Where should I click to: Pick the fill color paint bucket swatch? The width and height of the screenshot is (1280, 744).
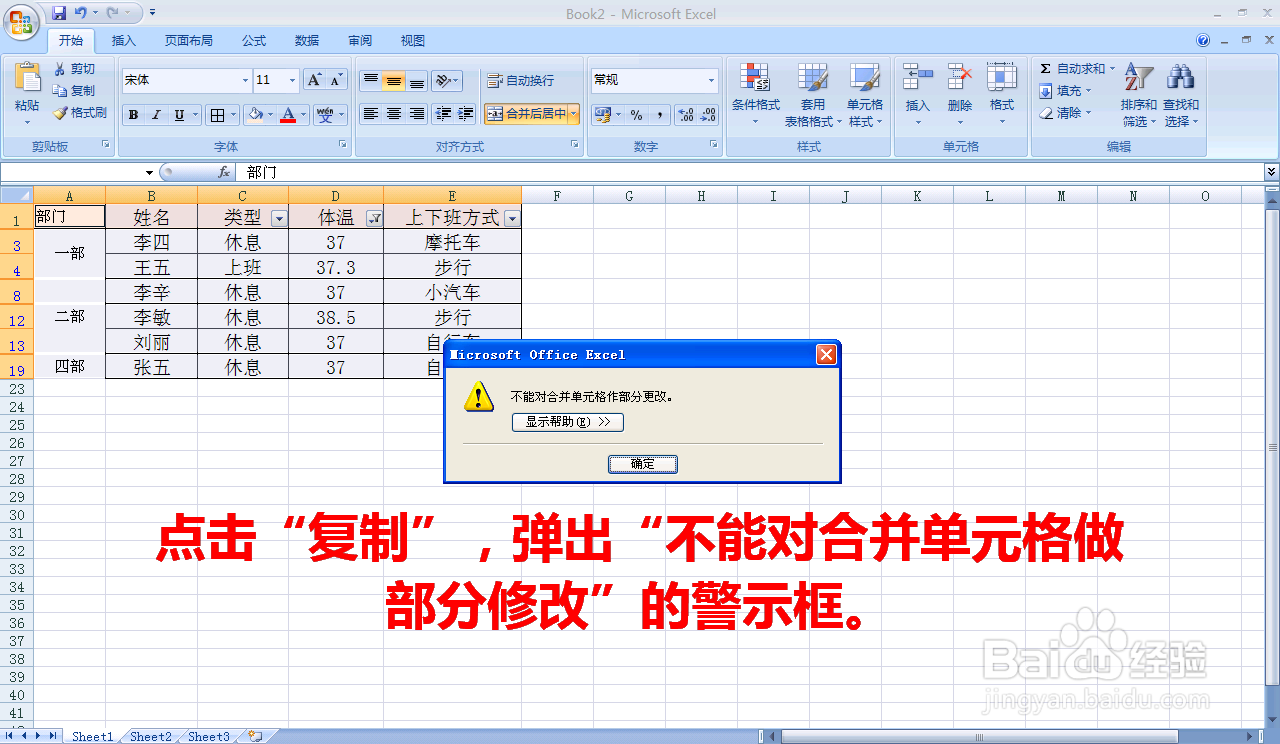coord(255,115)
